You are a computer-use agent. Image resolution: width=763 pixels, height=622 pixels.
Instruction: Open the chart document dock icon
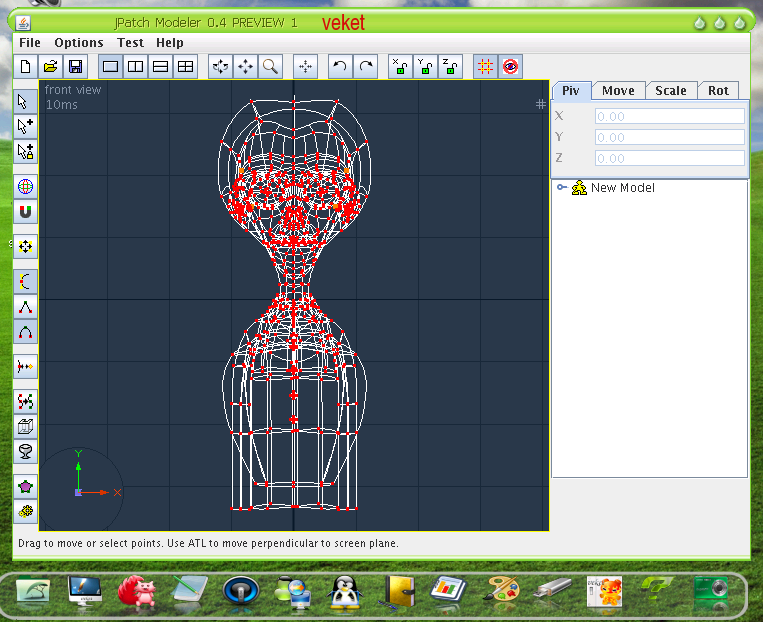pos(448,589)
